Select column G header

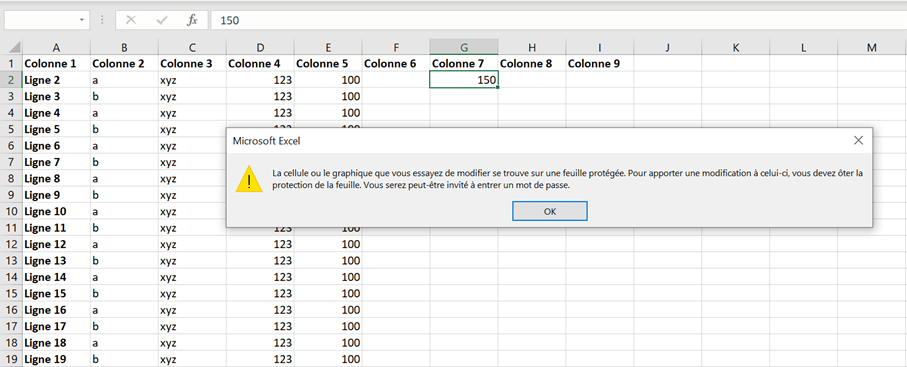pos(464,47)
